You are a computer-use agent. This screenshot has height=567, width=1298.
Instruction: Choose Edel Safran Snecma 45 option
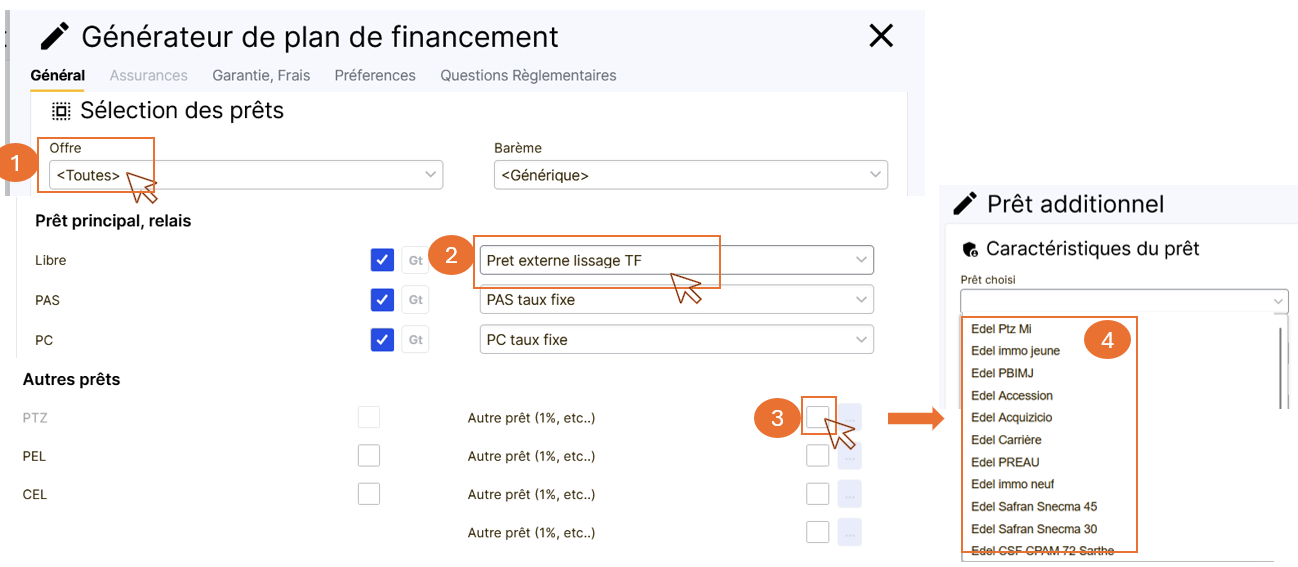[1034, 507]
